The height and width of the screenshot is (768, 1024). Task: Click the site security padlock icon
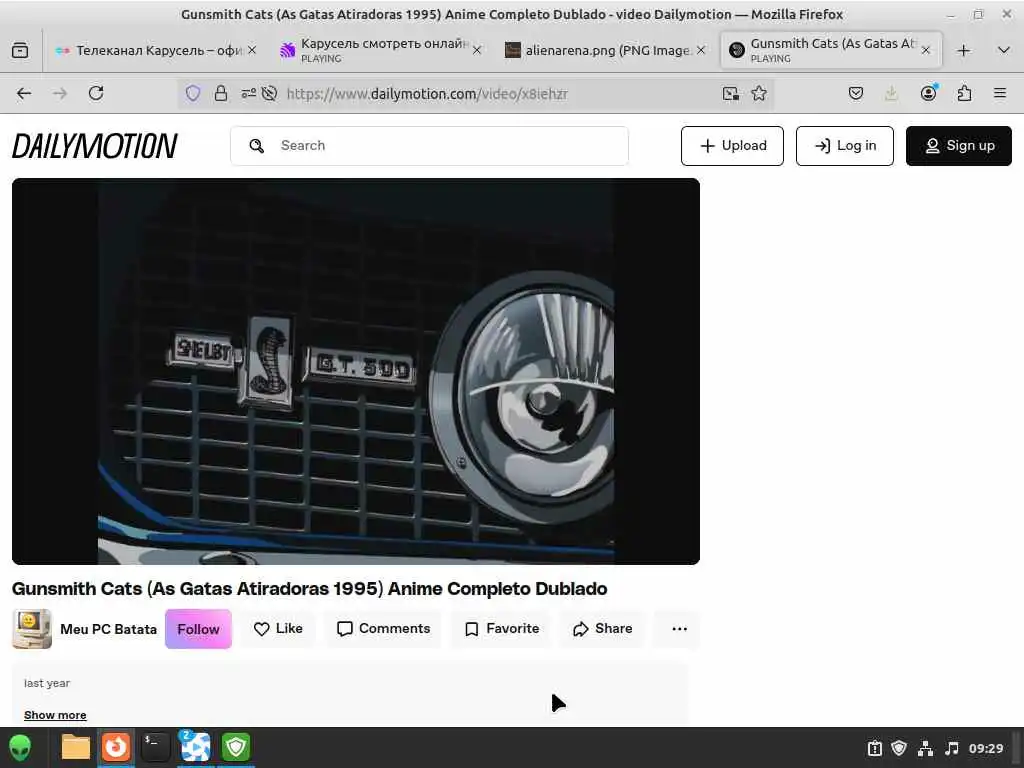tap(221, 93)
